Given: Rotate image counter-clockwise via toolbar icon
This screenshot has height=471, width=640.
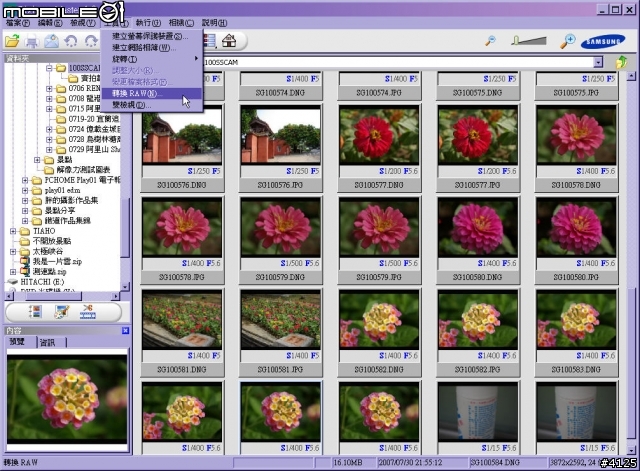Looking at the screenshot, I should 71,41.
